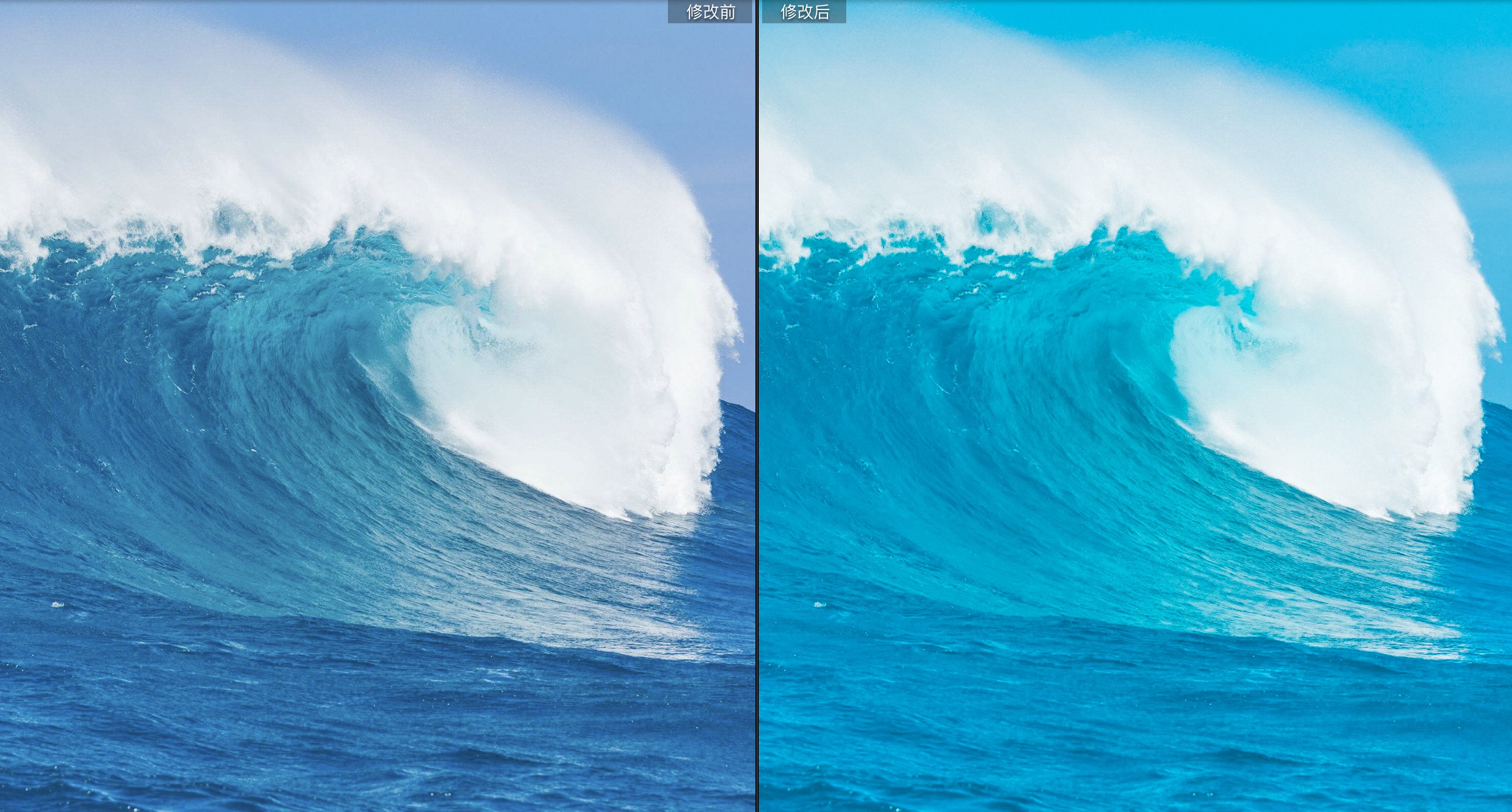Click the small white speck on the after image's water
The image size is (1512, 812).
click(x=819, y=604)
